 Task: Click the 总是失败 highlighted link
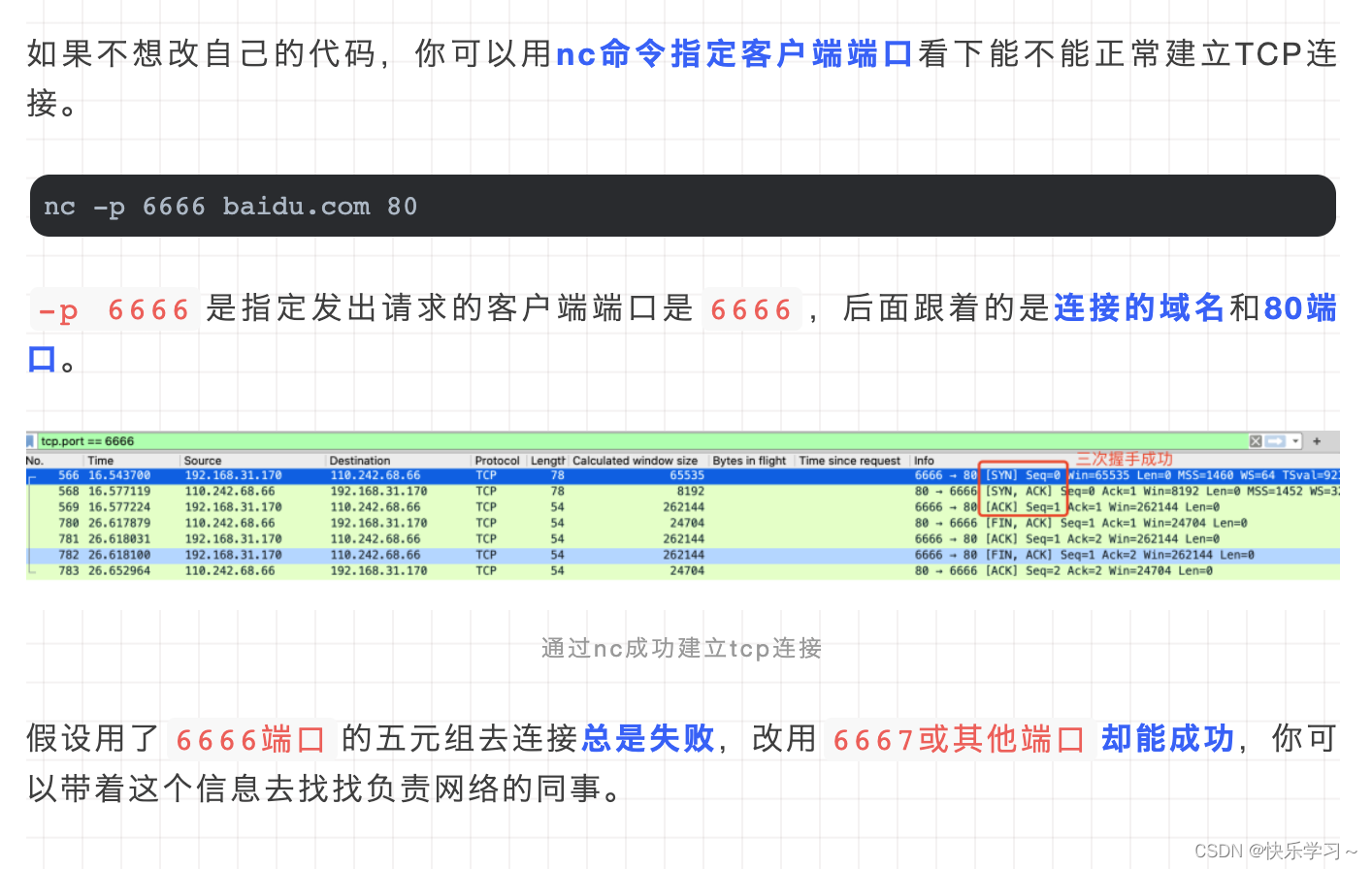point(651,739)
